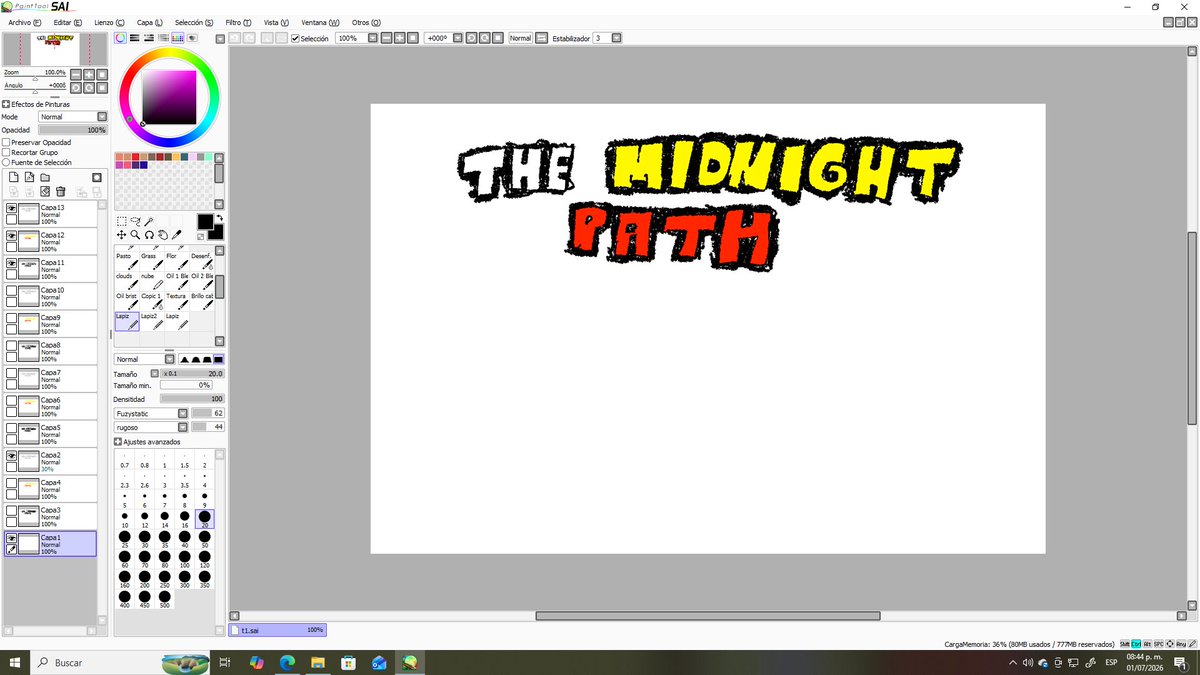Open the Estabilizador value dropdown
The height and width of the screenshot is (675, 1200).
tap(616, 38)
